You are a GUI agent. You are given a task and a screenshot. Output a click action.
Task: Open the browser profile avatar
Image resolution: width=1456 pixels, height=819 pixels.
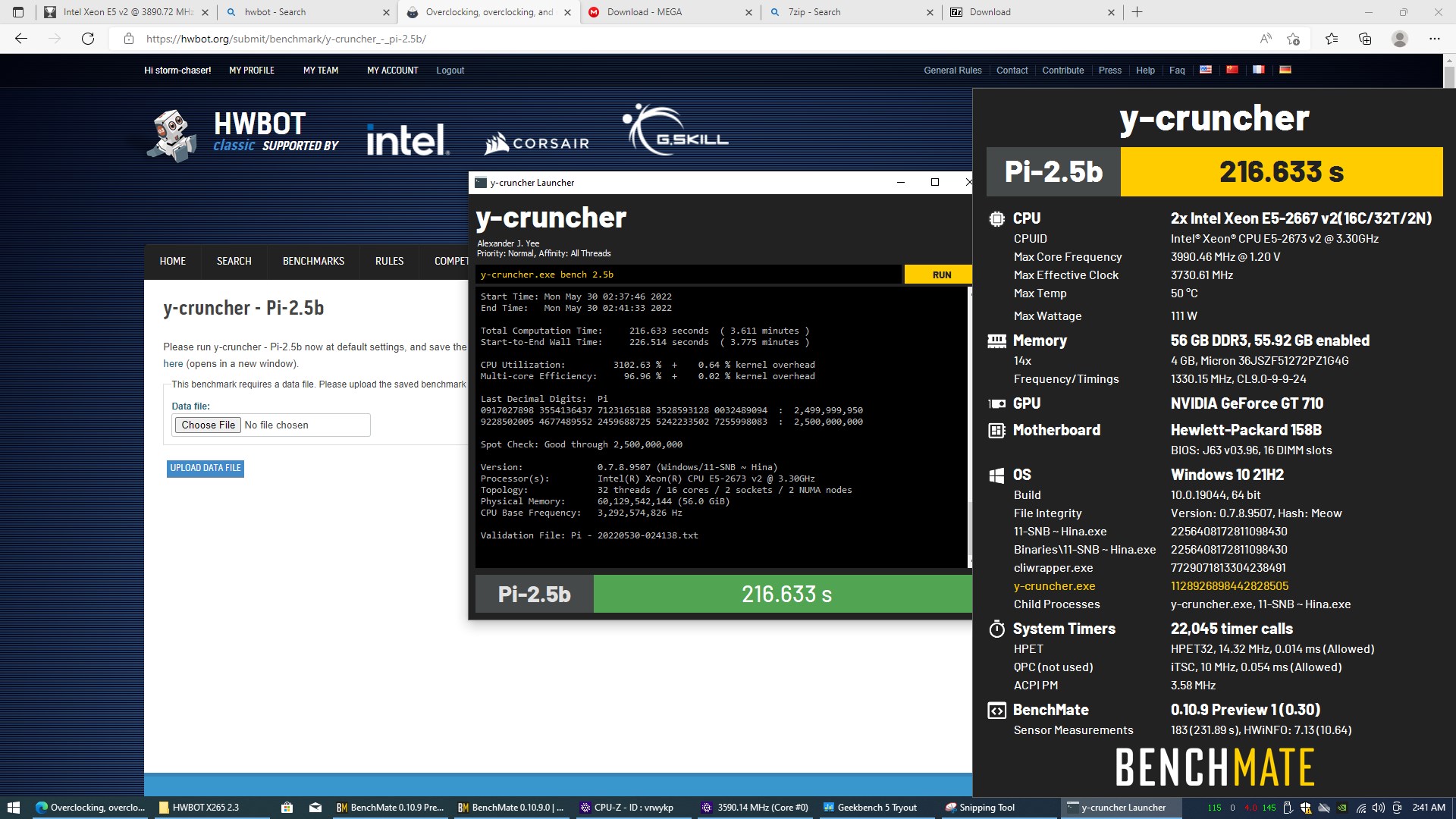pyautogui.click(x=1400, y=39)
